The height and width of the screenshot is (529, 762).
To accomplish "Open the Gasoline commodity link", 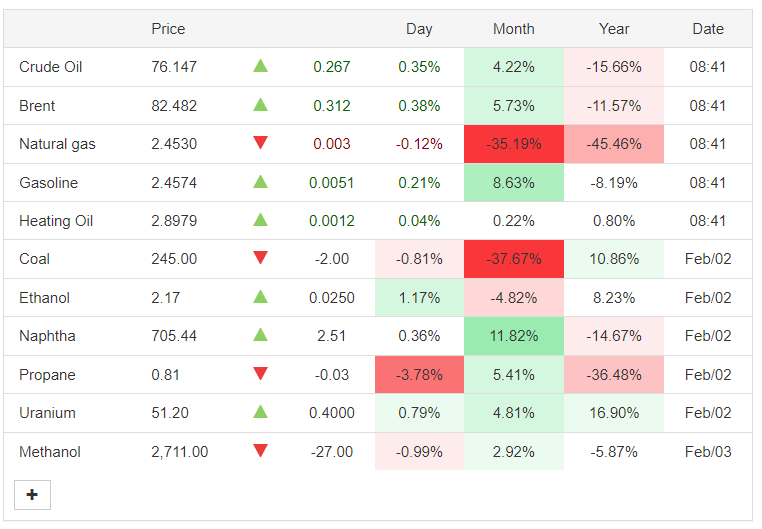I will (x=49, y=183).
